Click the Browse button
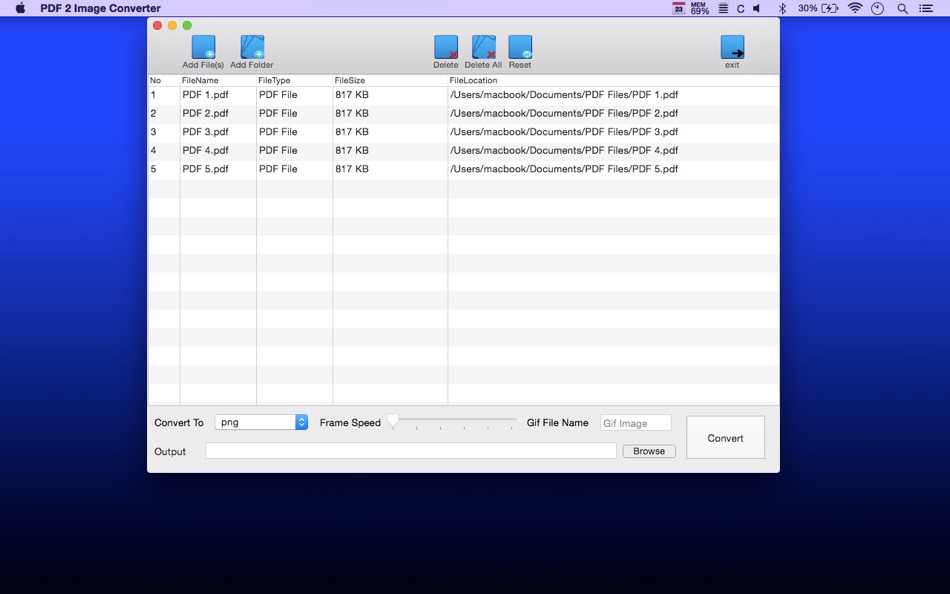 (x=649, y=451)
